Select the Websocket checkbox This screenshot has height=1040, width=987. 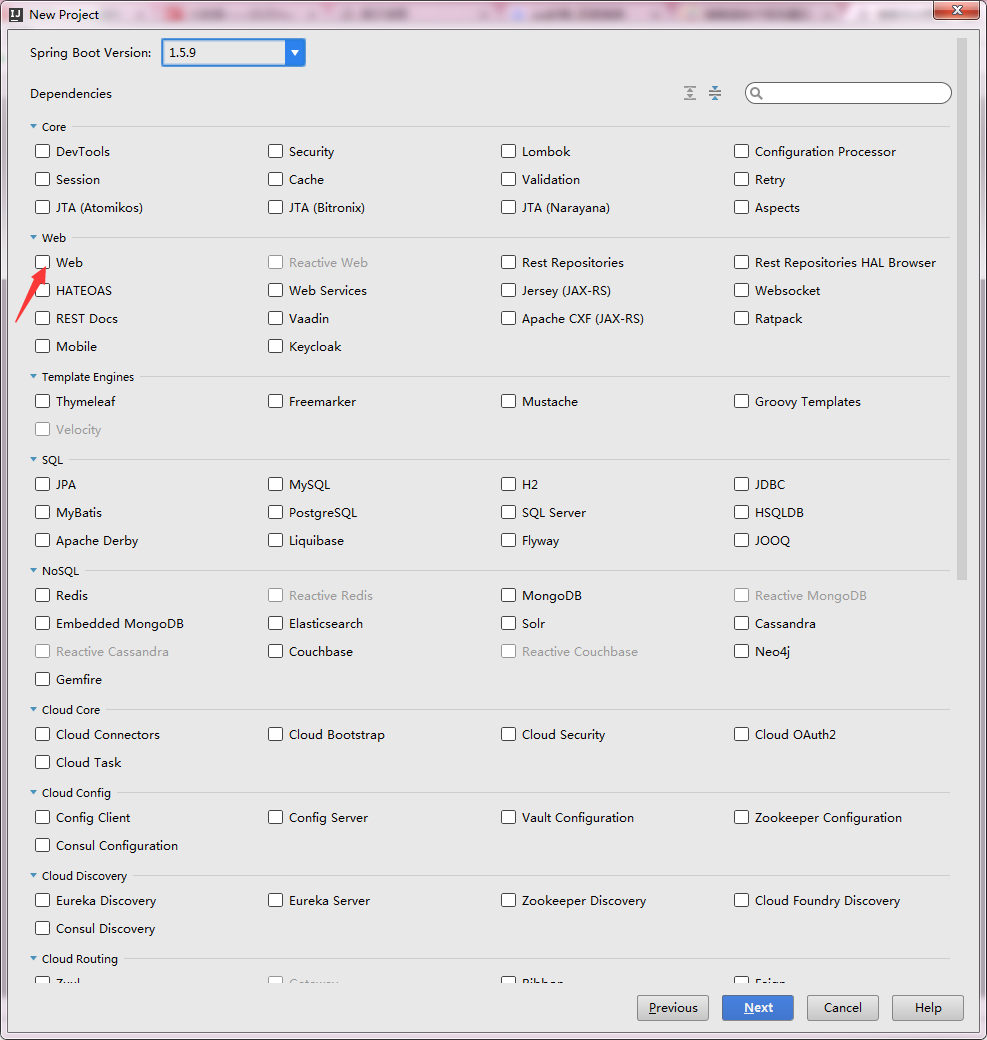pos(741,290)
